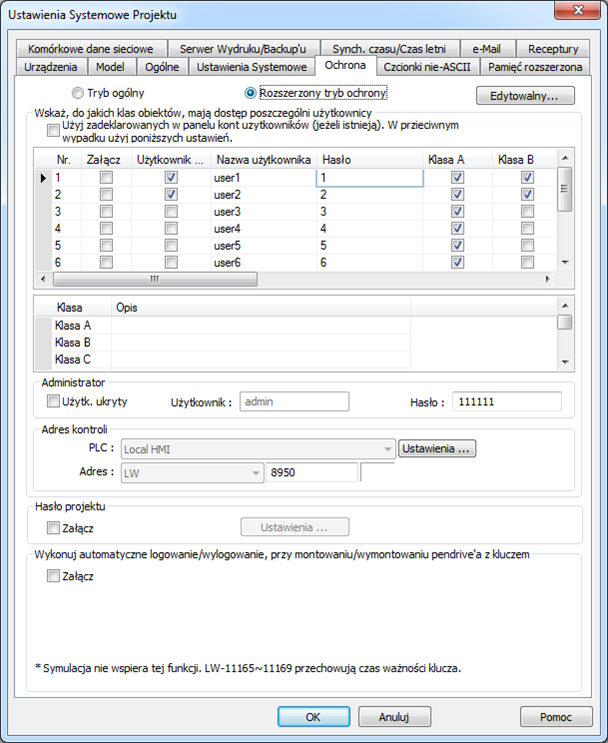The image size is (608, 743).
Task: Click the Klasa B row label
Action: [73, 343]
